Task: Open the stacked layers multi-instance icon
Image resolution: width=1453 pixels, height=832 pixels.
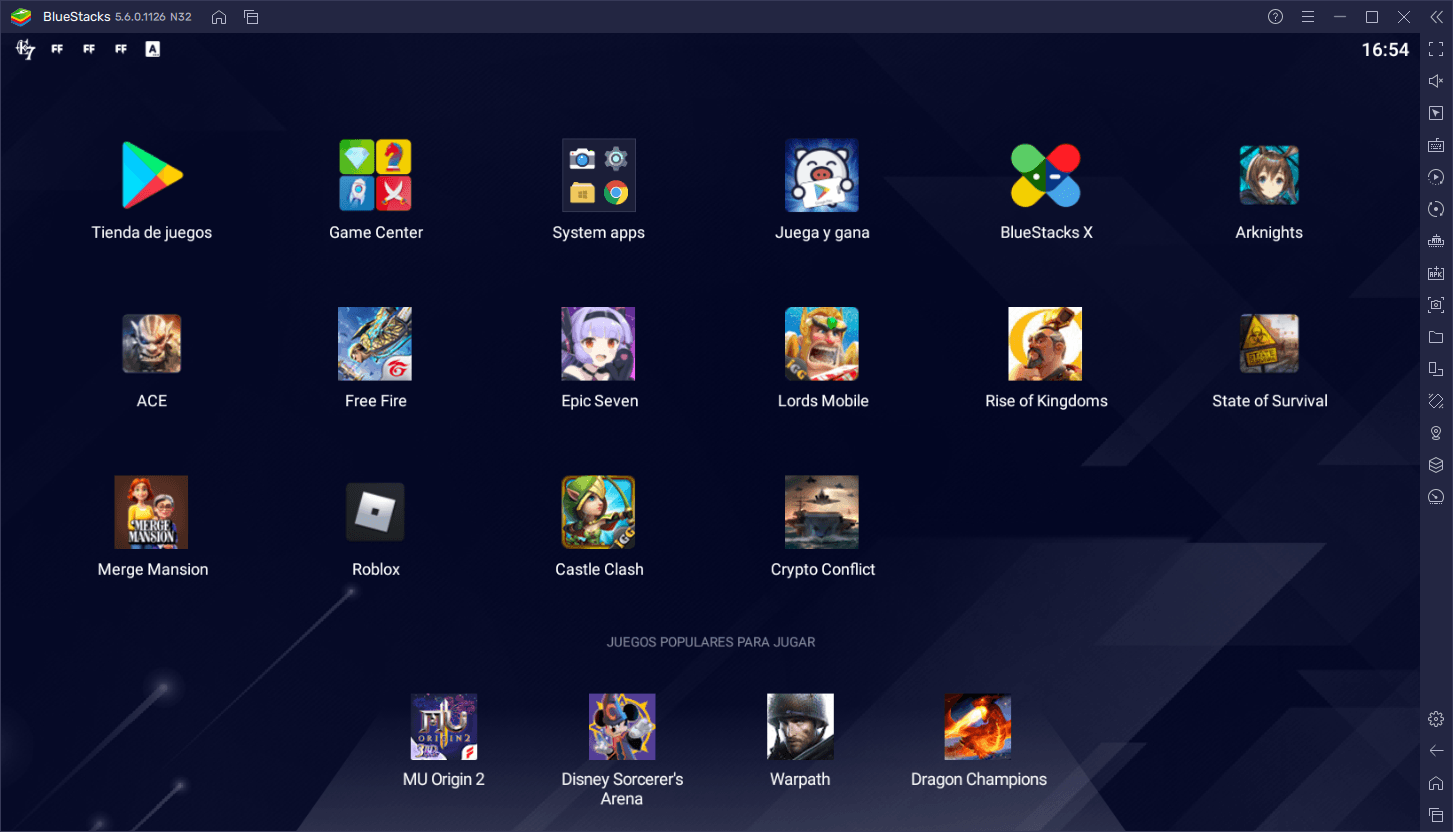Action: coord(1436,465)
